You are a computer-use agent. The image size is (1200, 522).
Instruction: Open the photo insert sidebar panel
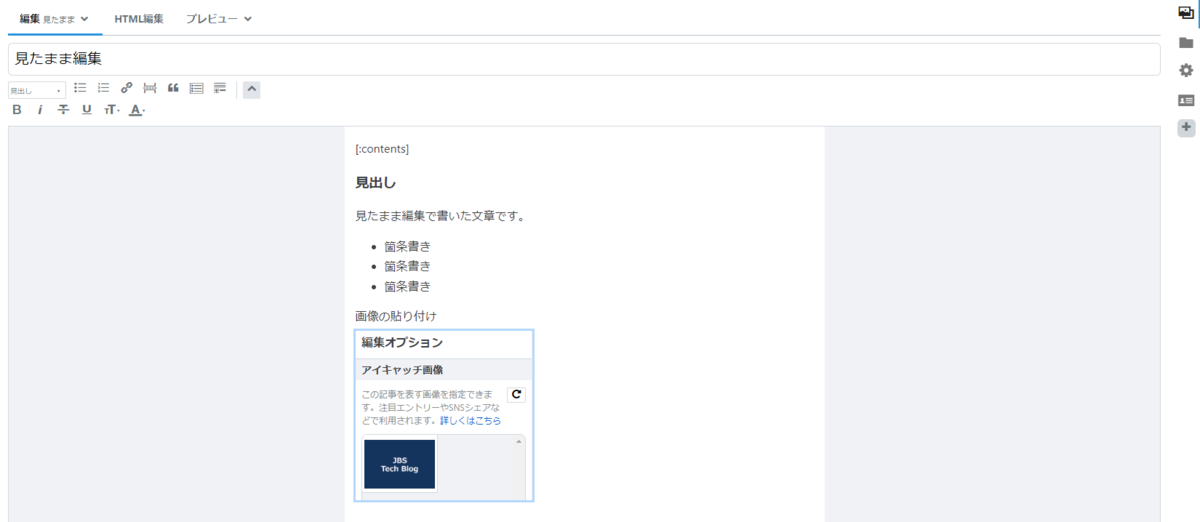pyautogui.click(x=1186, y=13)
